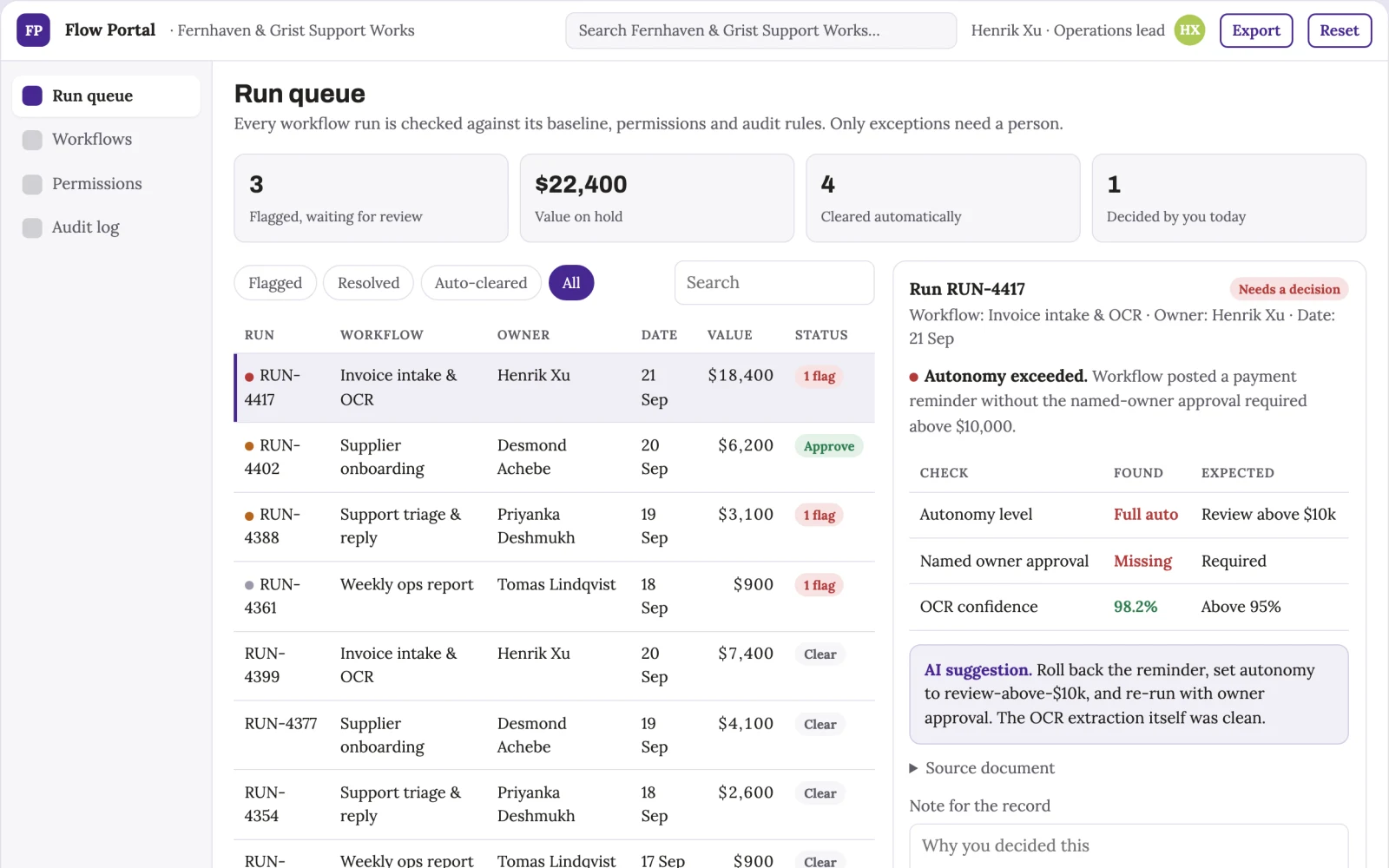1389x868 pixels.
Task: Open the Audit log page
Action: click(x=107, y=227)
